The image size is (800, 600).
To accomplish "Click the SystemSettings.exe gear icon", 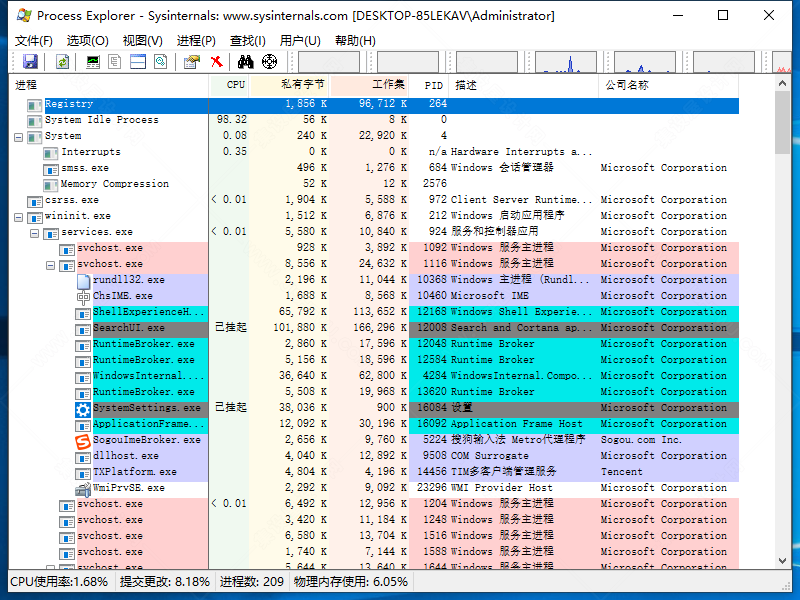I will 83,409.
